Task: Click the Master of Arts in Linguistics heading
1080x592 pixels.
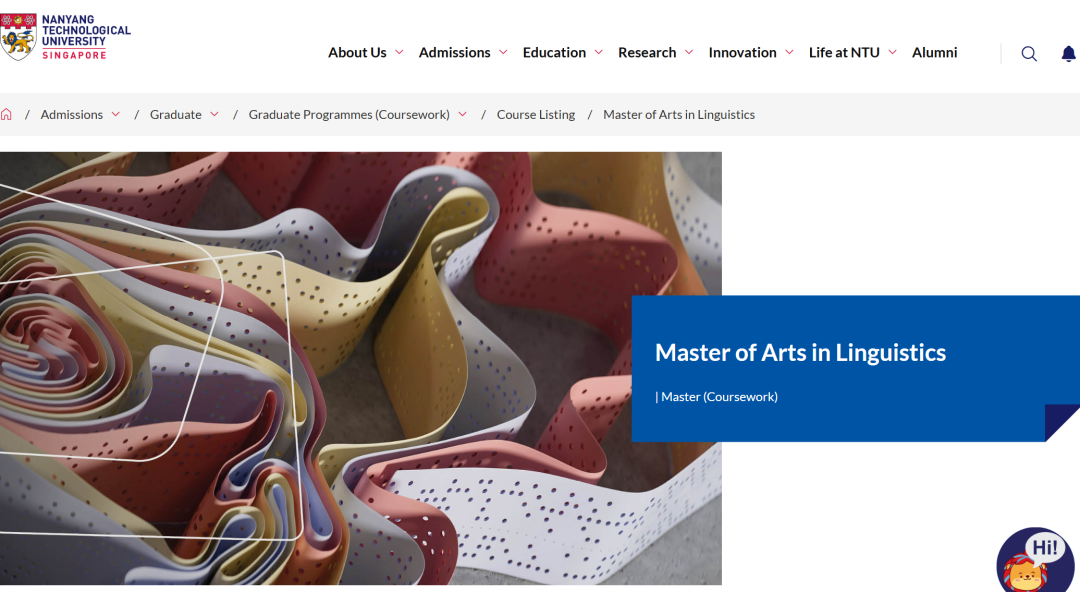Action: point(800,352)
